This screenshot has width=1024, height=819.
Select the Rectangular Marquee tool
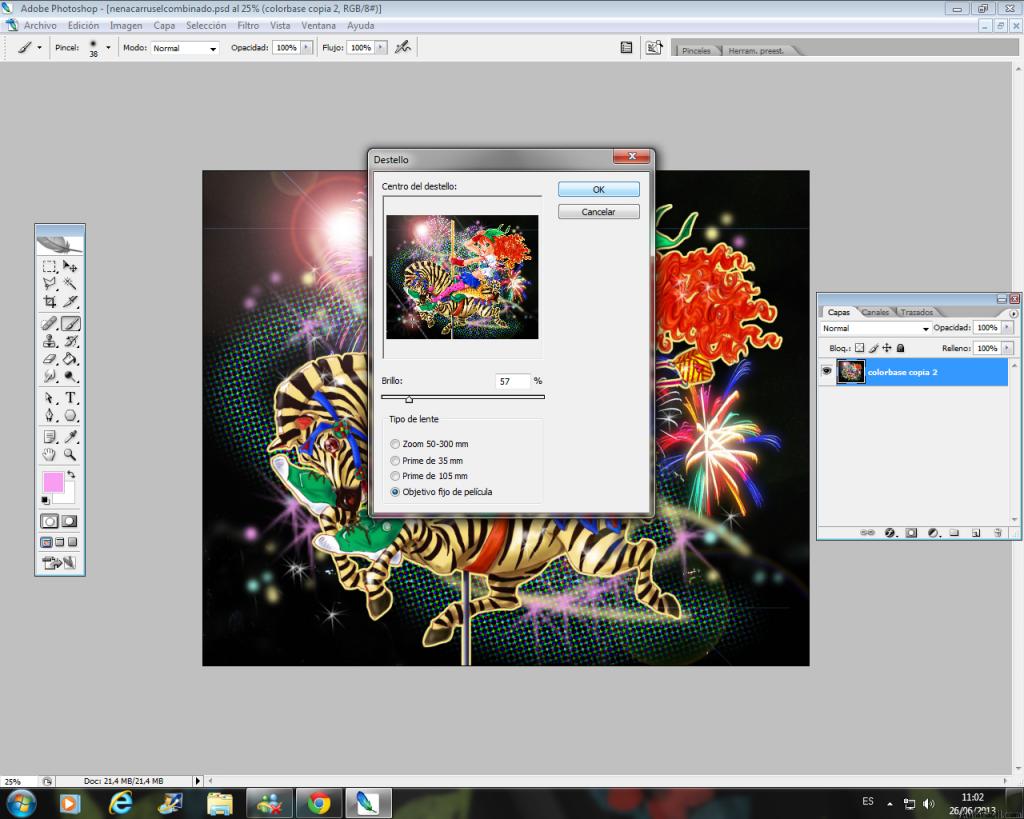tap(50, 266)
